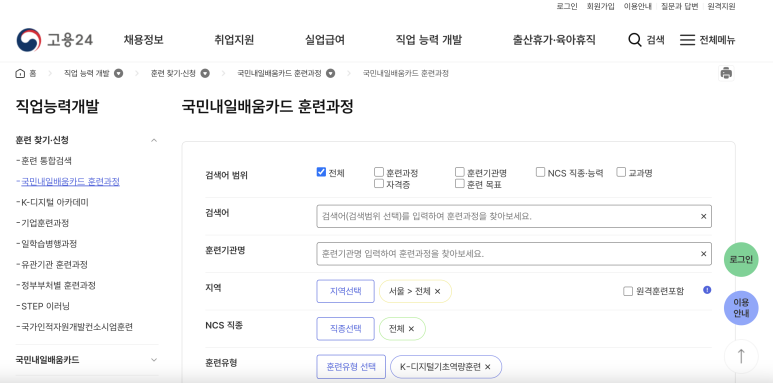Image resolution: width=773 pixels, height=383 pixels.
Task: Open 국민내일배움카드 훈련과정 sidebar link
Action: point(70,181)
